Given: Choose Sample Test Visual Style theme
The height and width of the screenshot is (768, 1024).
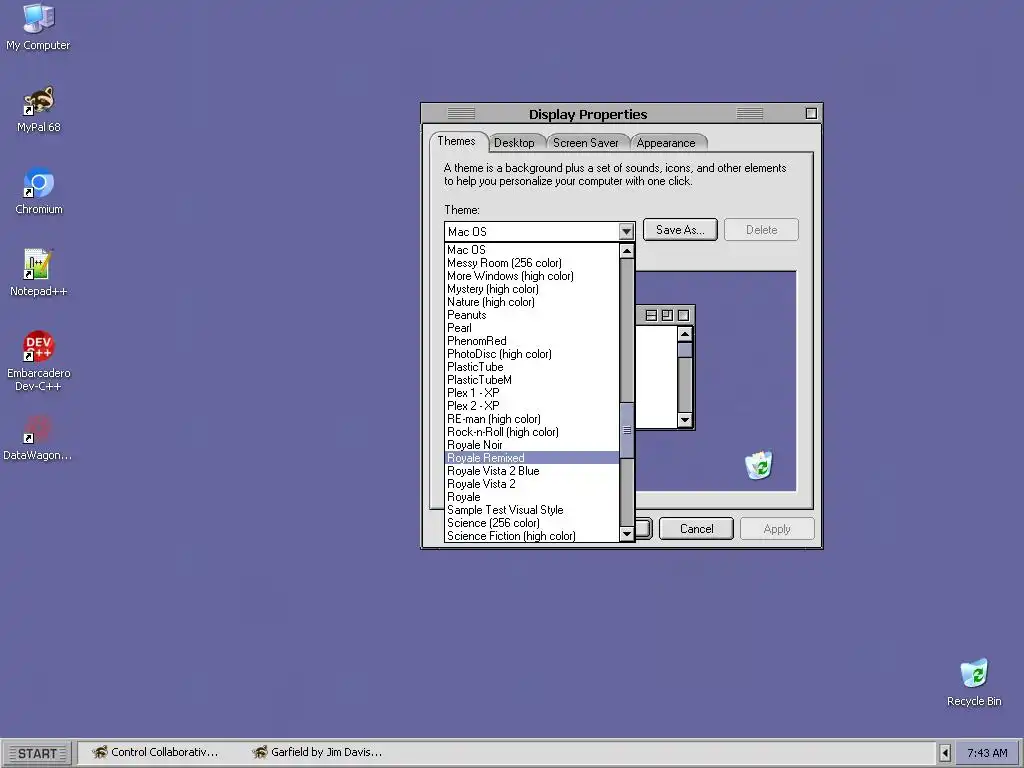Looking at the screenshot, I should pos(532,510).
